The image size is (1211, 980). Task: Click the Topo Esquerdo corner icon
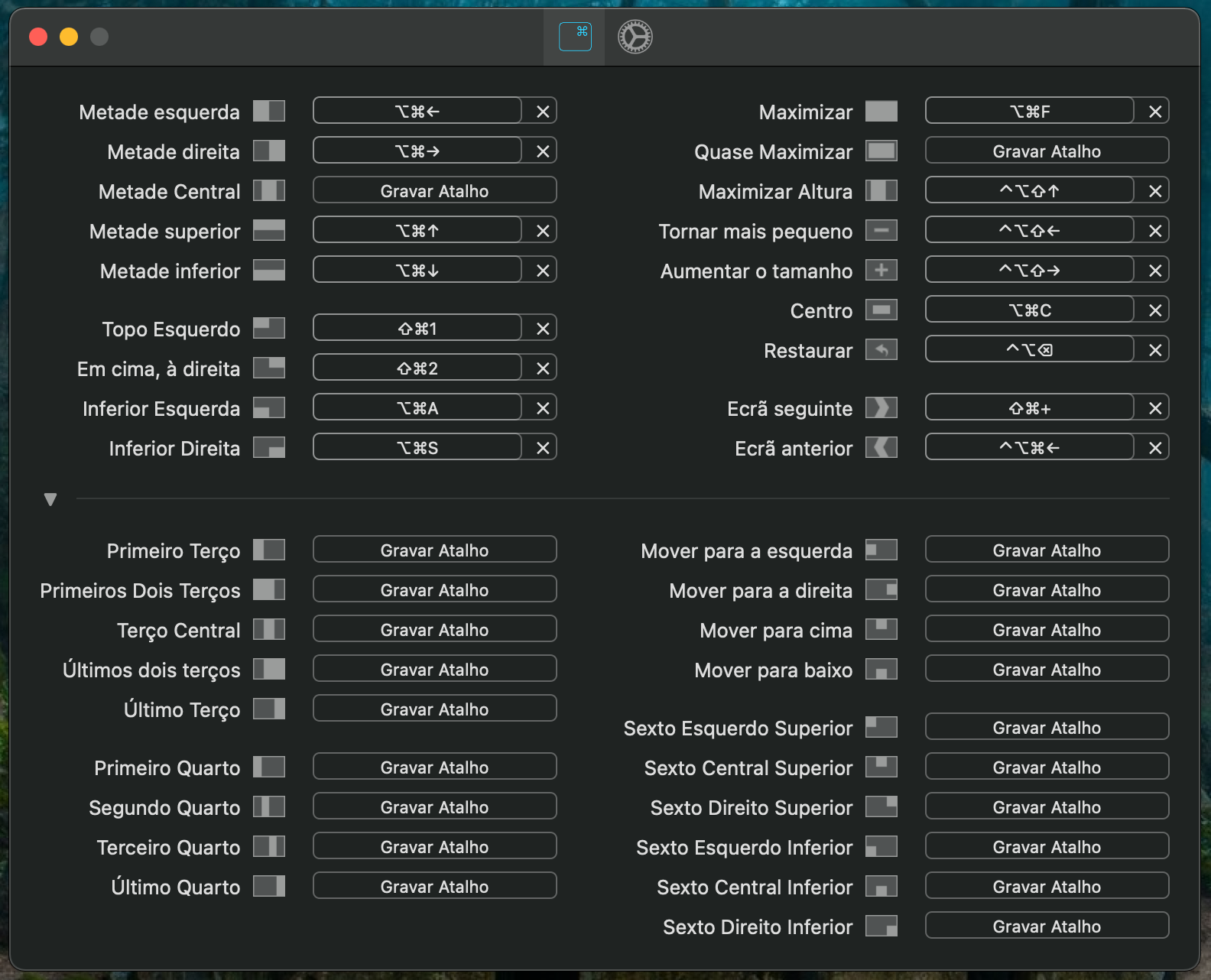coord(269,329)
